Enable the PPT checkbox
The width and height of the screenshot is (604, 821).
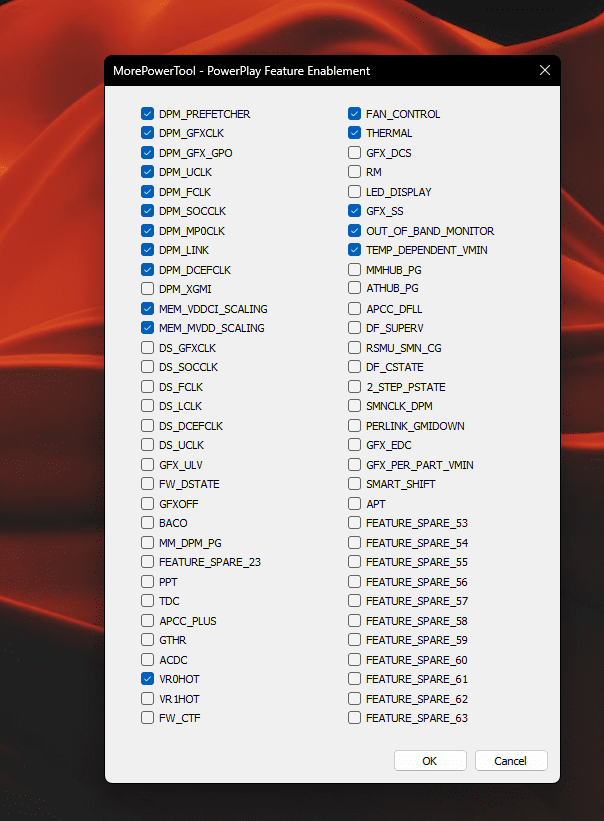point(147,582)
